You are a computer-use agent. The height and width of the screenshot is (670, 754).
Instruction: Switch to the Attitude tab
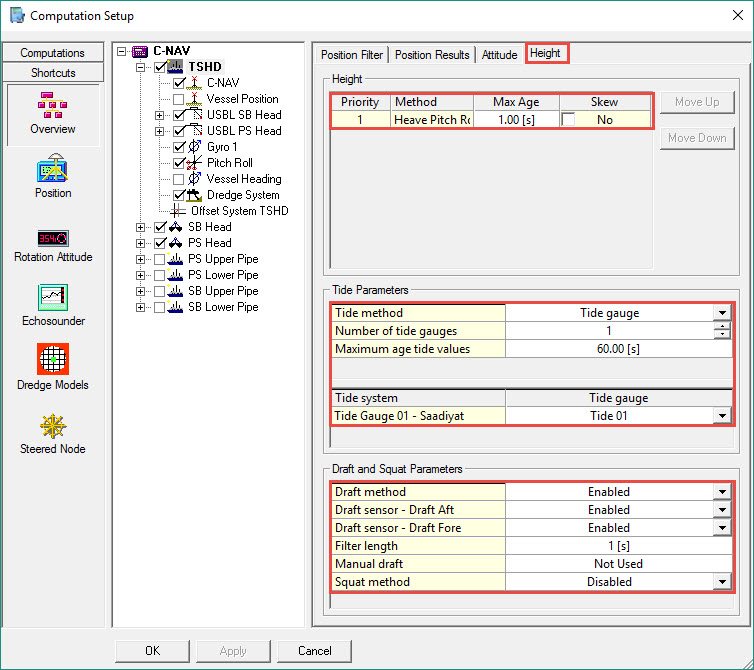pos(500,54)
